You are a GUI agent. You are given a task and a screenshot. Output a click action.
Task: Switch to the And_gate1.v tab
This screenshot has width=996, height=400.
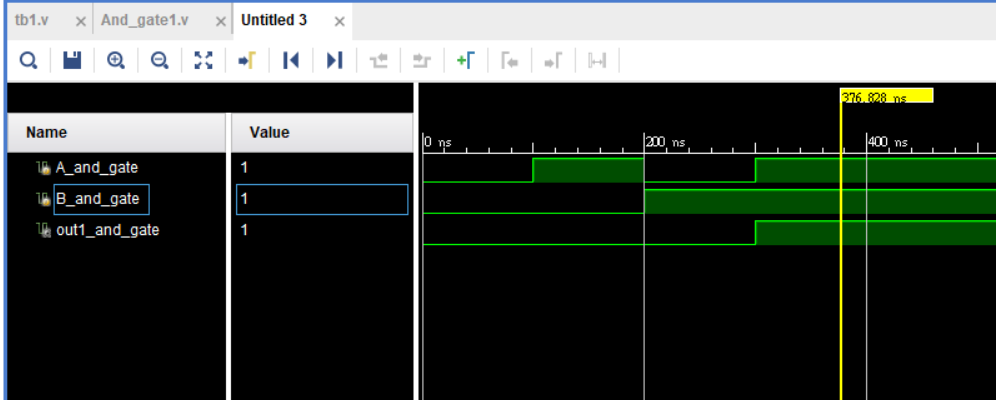click(145, 20)
